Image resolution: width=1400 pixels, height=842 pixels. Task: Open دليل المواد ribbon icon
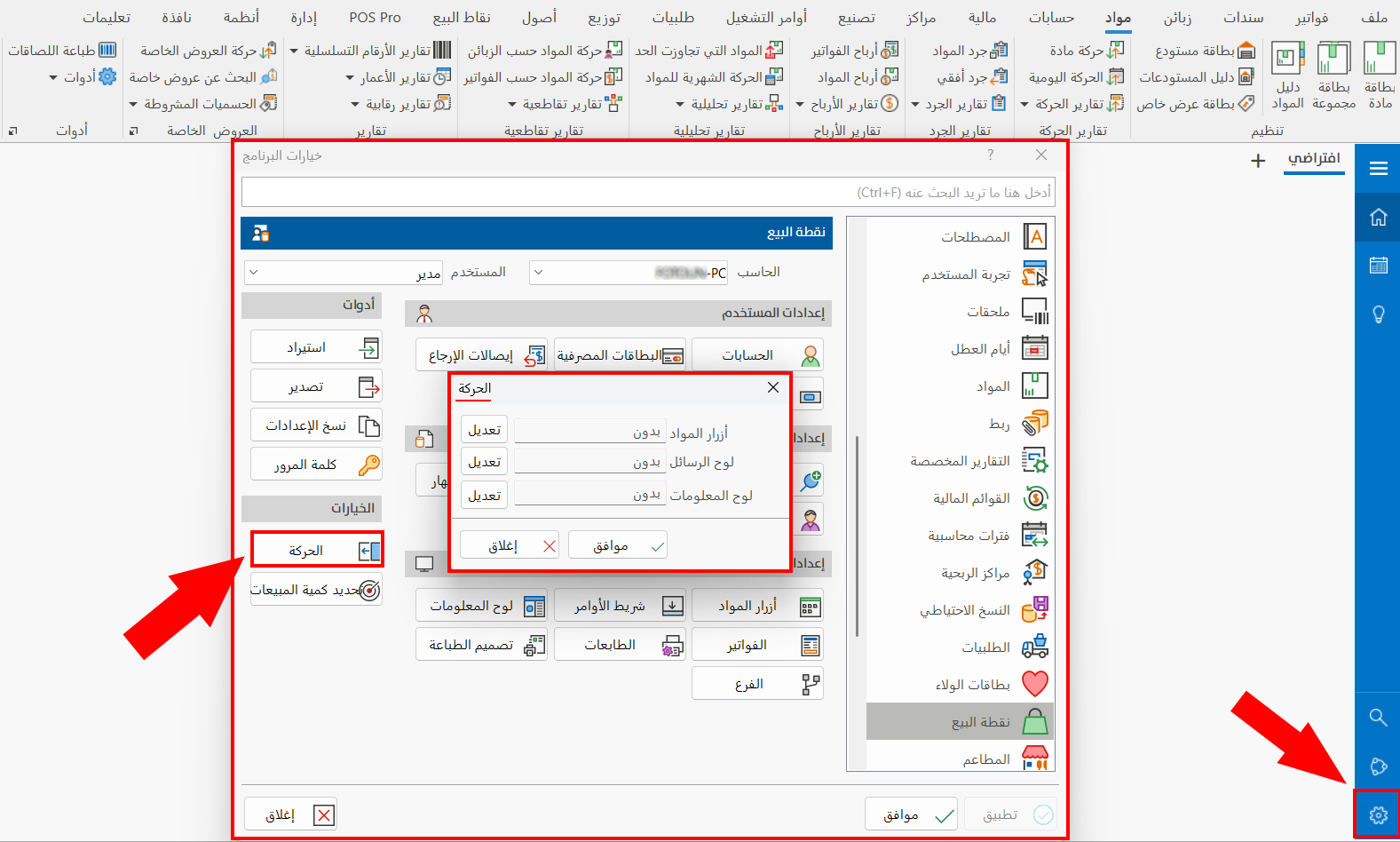point(1287,75)
